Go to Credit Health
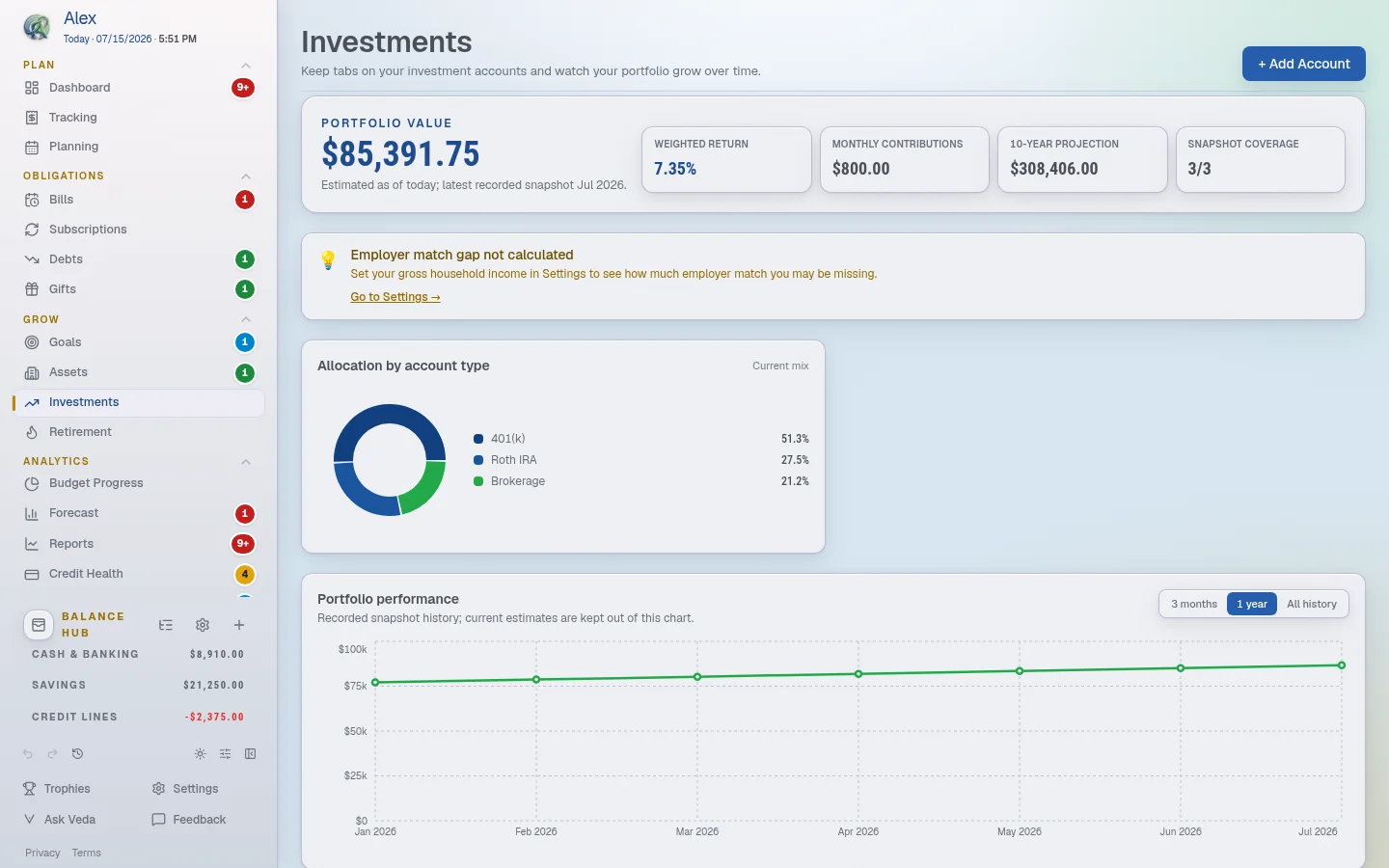Viewport: 1389px width, 868px height. click(x=138, y=574)
